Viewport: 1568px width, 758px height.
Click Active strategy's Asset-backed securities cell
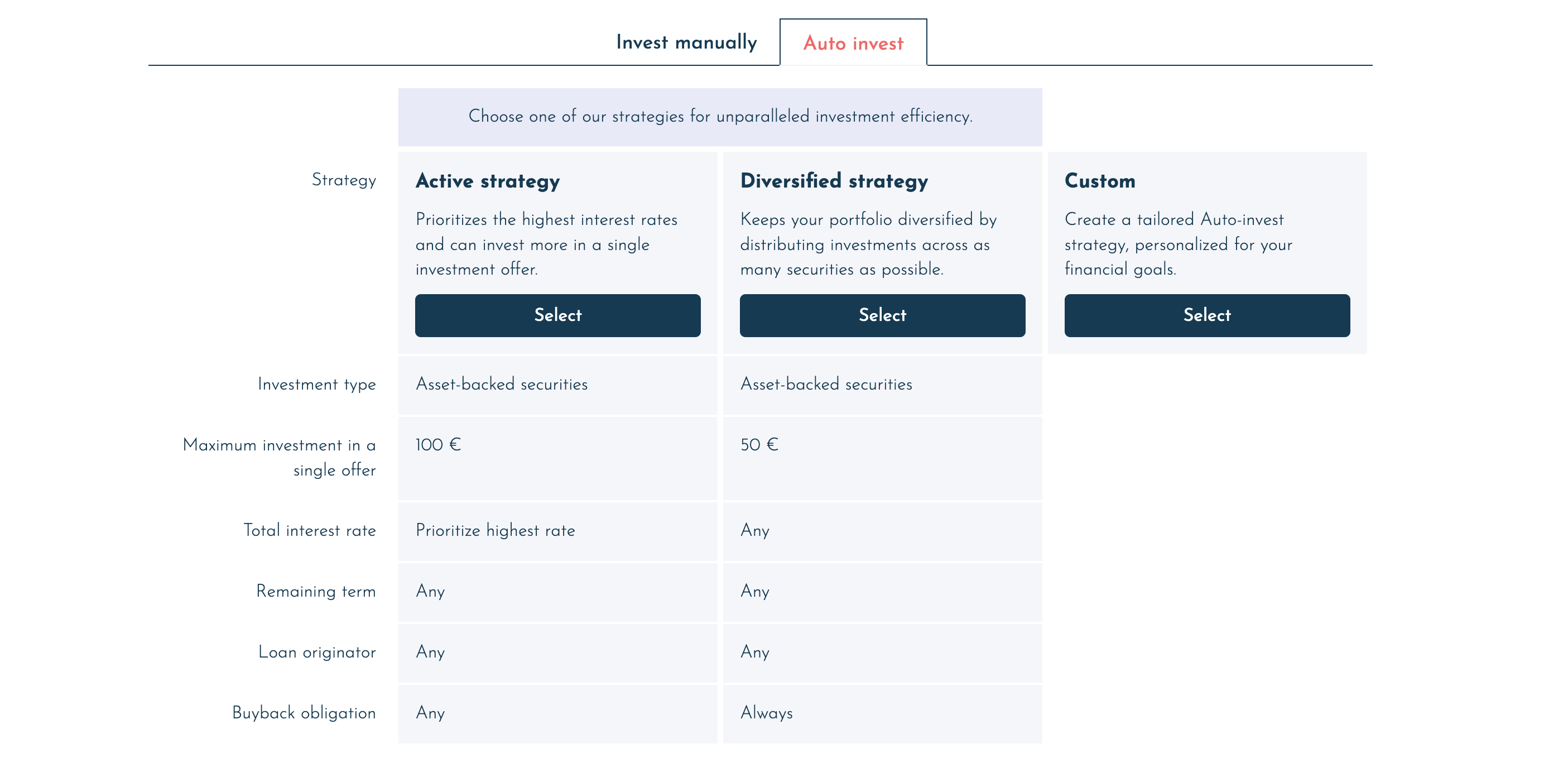tap(501, 384)
